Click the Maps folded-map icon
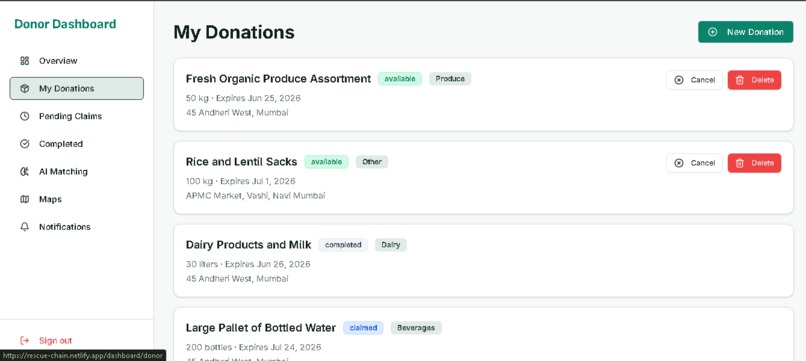The width and height of the screenshot is (806, 361). point(25,200)
